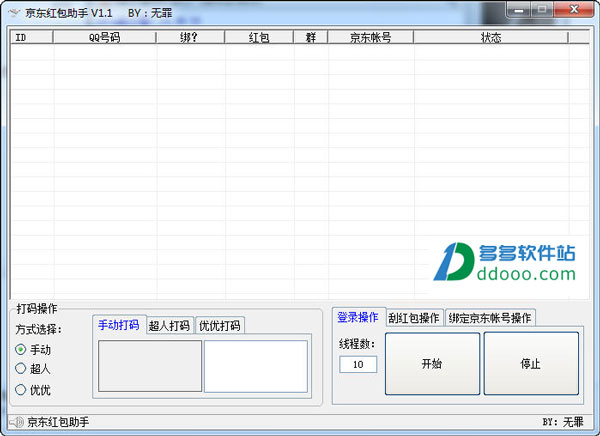Click the speaker icon in status bar

pyautogui.click(x=16, y=422)
